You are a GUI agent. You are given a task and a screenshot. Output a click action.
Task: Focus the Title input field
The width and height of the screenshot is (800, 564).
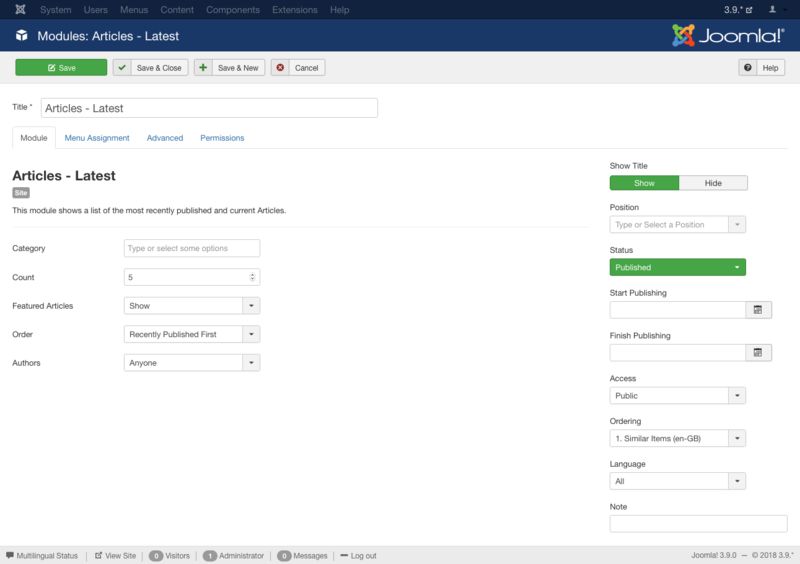pyautogui.click(x=209, y=108)
